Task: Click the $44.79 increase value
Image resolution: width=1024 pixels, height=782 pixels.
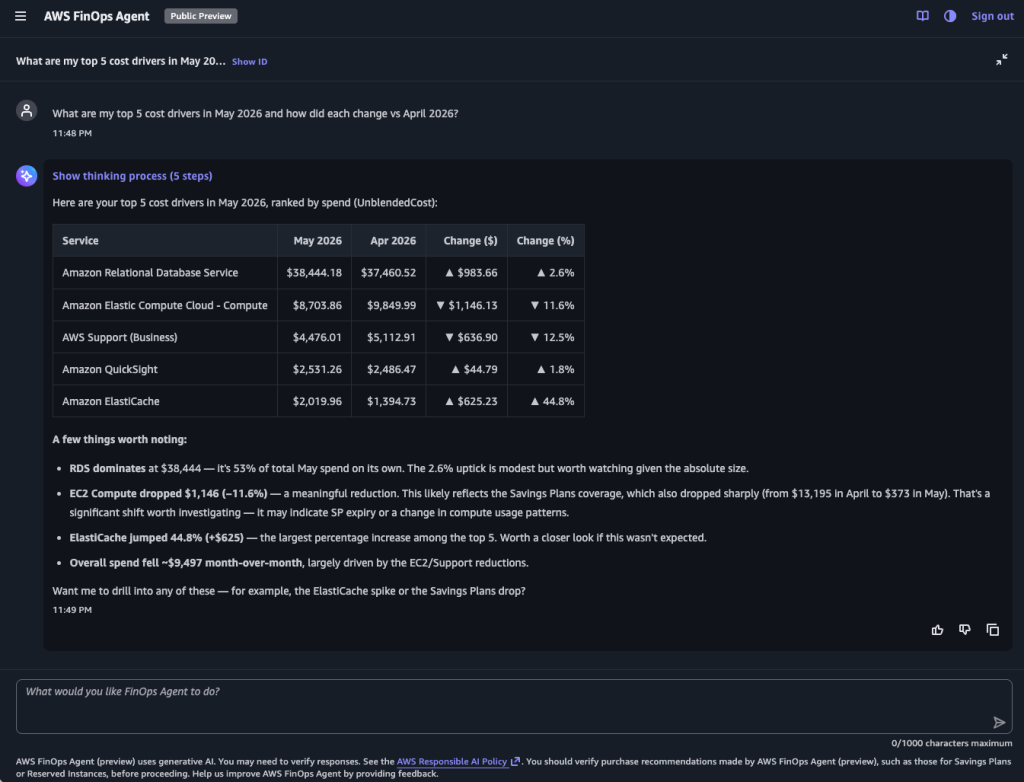Action: [x=474, y=369]
